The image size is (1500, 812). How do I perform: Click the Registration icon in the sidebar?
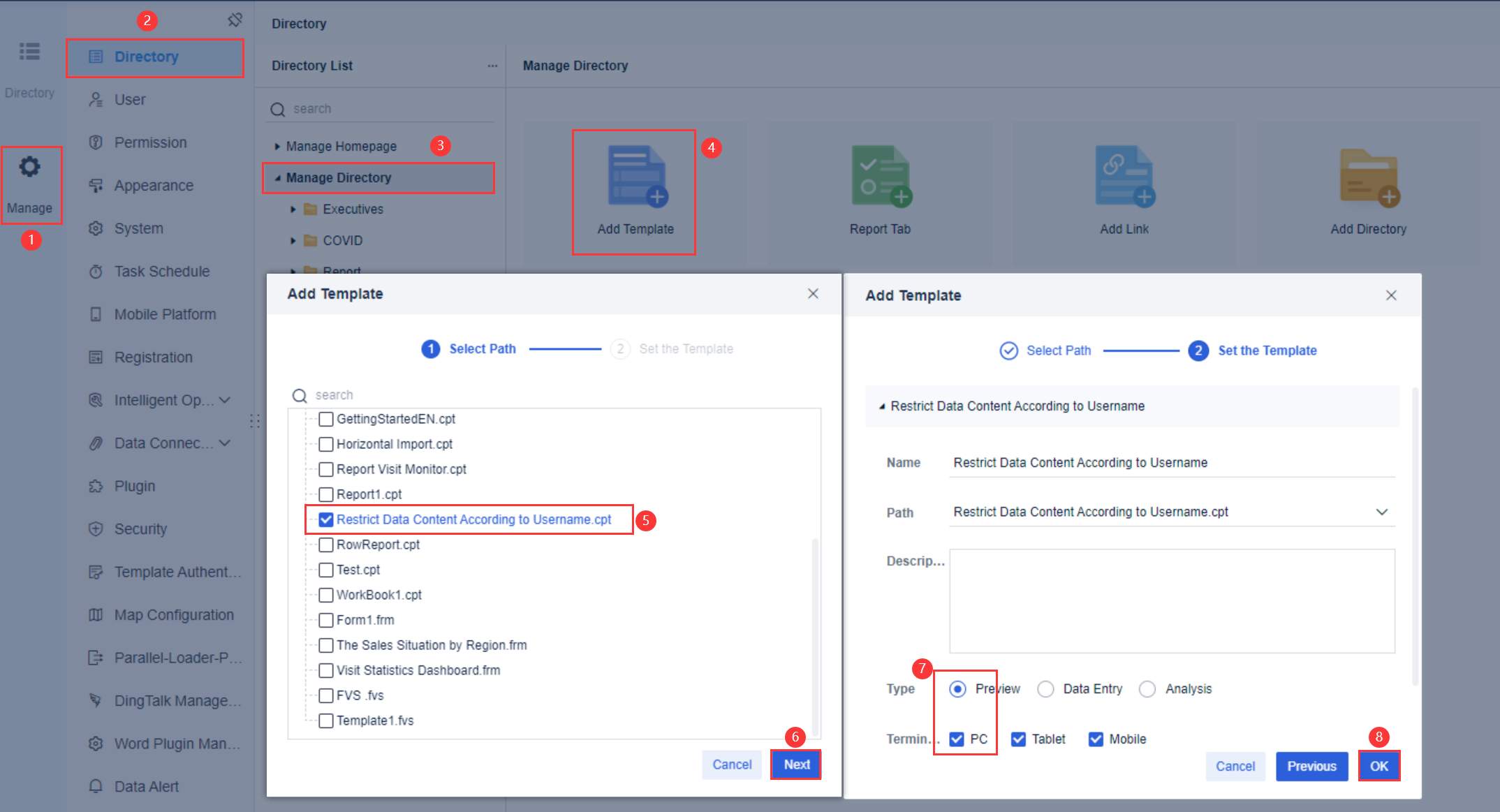coord(96,357)
